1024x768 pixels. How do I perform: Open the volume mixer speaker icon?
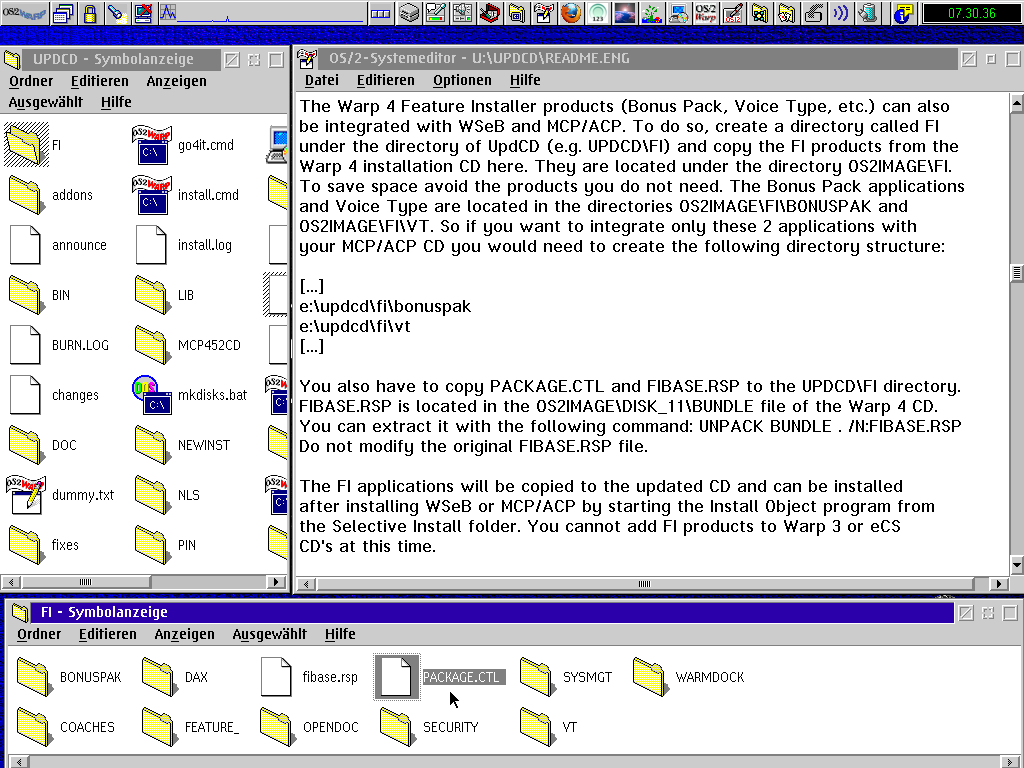[462, 13]
